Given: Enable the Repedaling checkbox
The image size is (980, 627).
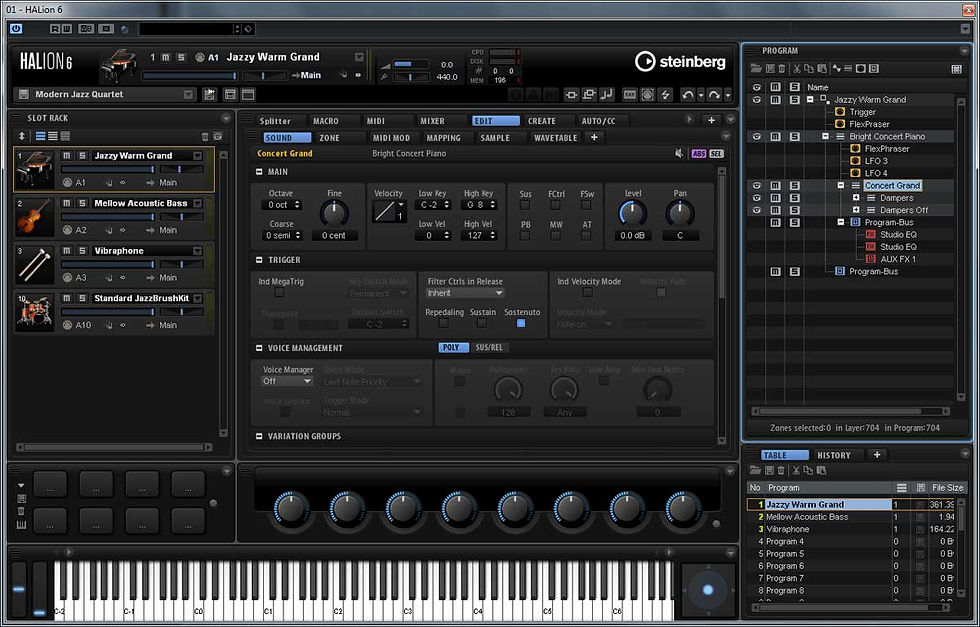Looking at the screenshot, I should 443,323.
